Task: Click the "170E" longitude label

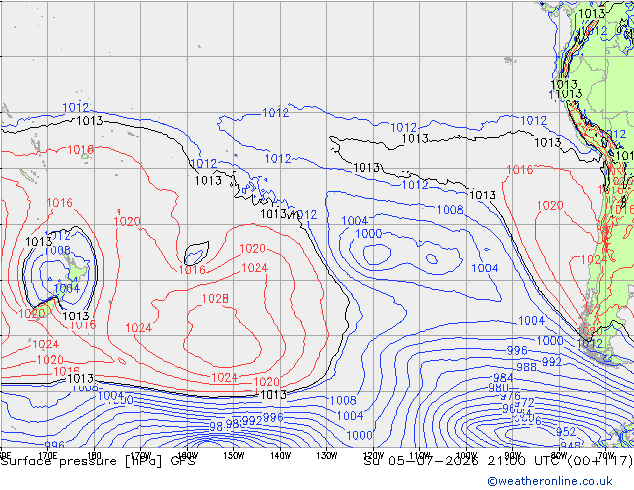Action: tap(48, 456)
